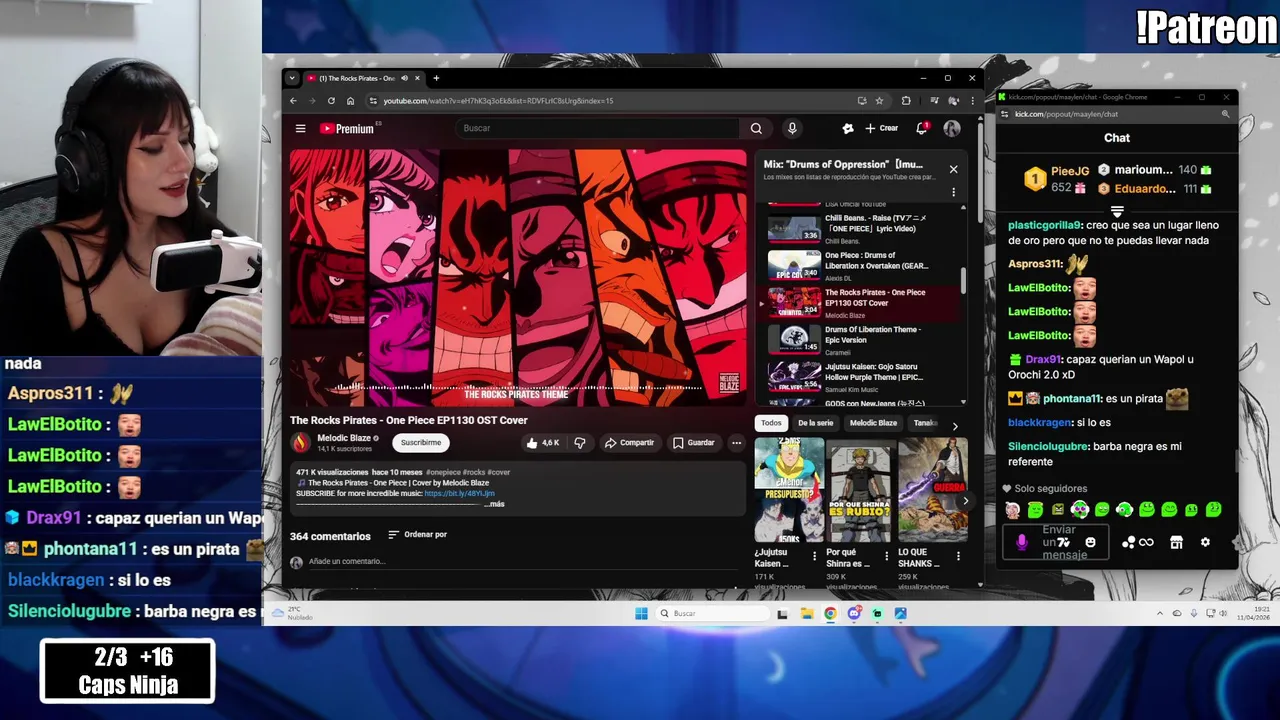The height and width of the screenshot is (720, 1280).
Task: Open Discord from the taskbar
Action: 854,614
